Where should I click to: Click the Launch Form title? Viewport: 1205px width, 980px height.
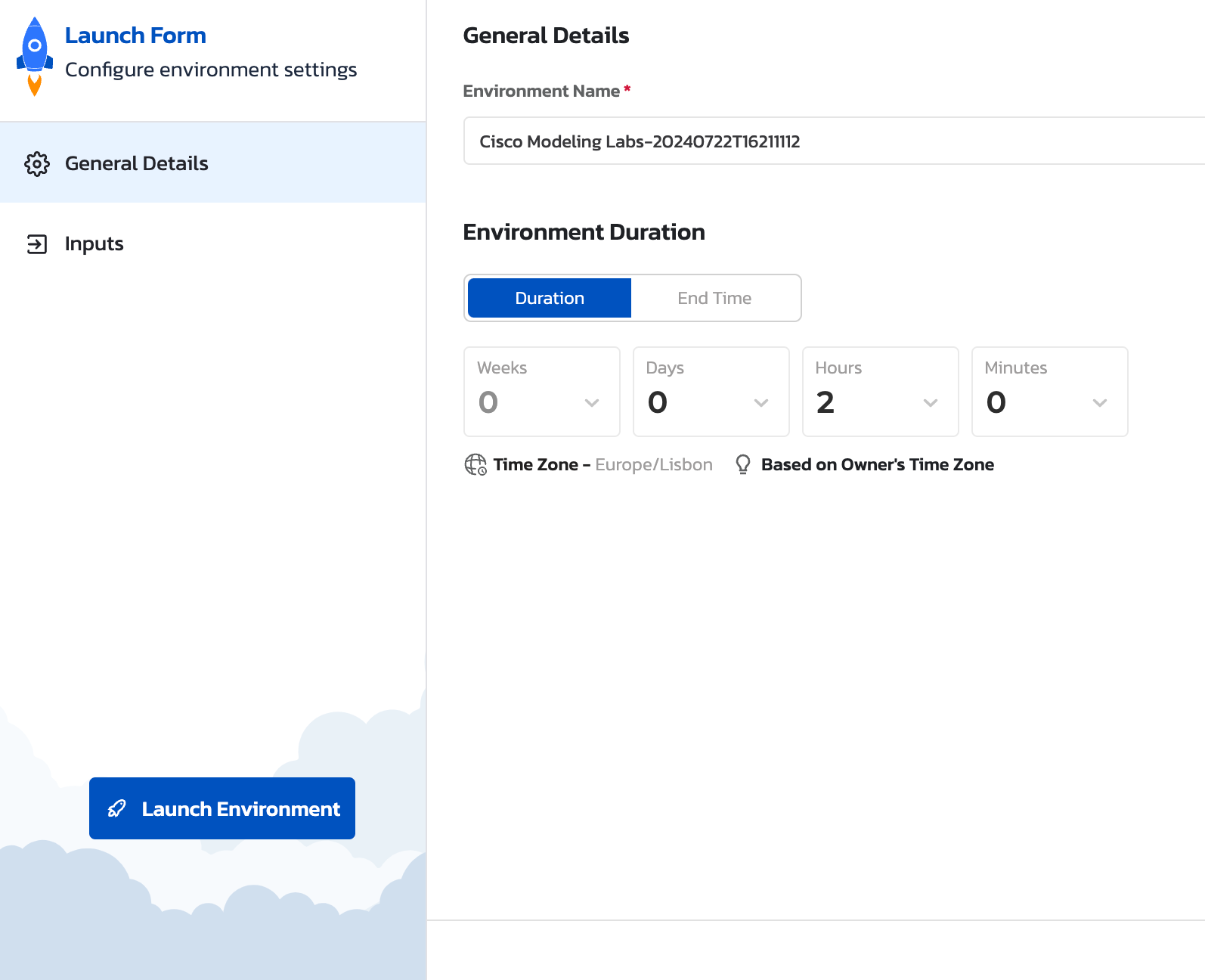pyautogui.click(x=135, y=36)
